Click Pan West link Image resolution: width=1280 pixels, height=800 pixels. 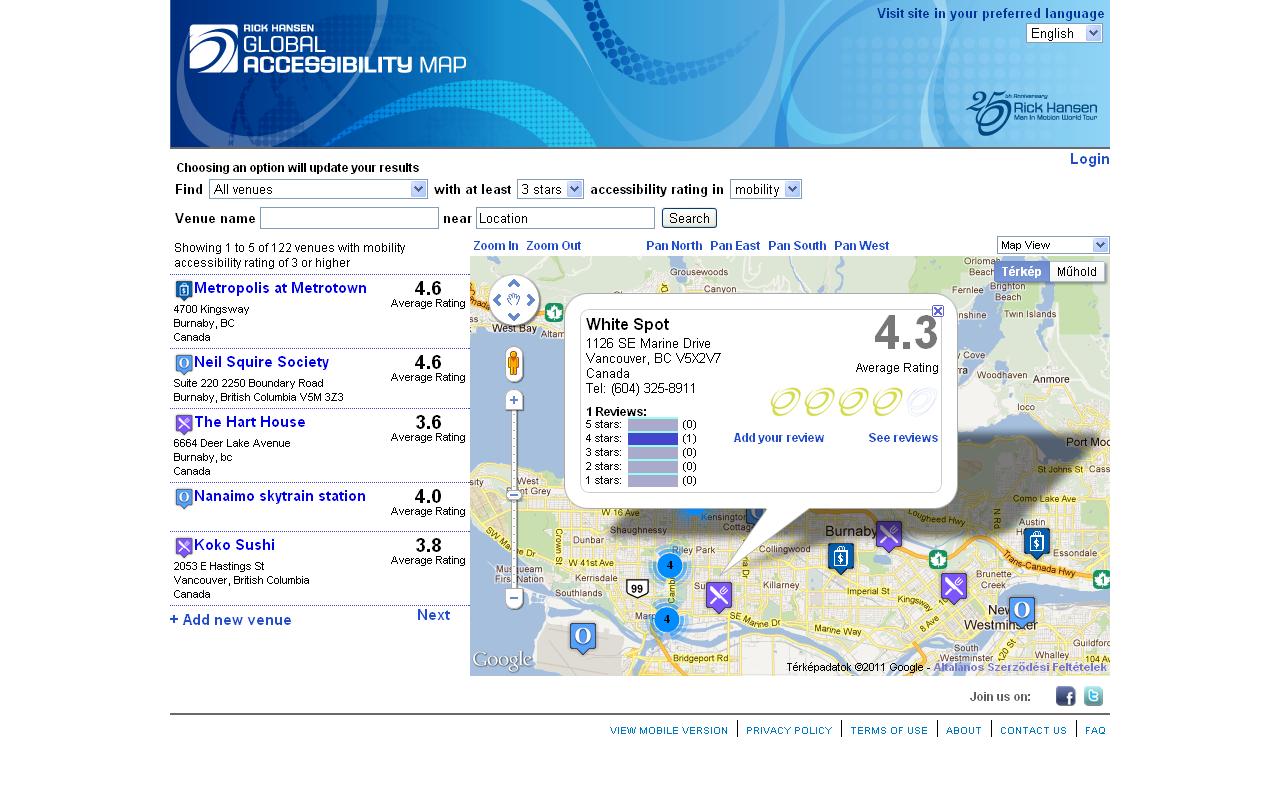[x=861, y=246]
